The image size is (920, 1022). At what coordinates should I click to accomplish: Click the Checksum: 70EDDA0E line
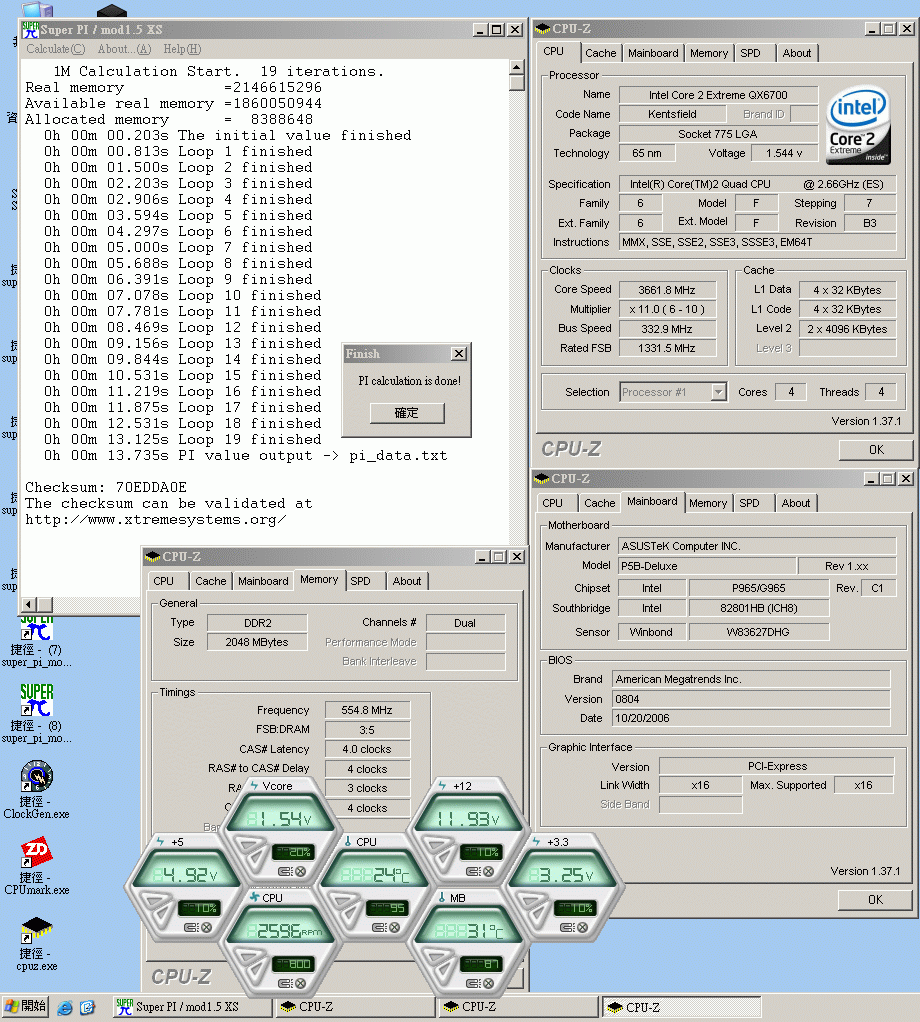click(106, 487)
